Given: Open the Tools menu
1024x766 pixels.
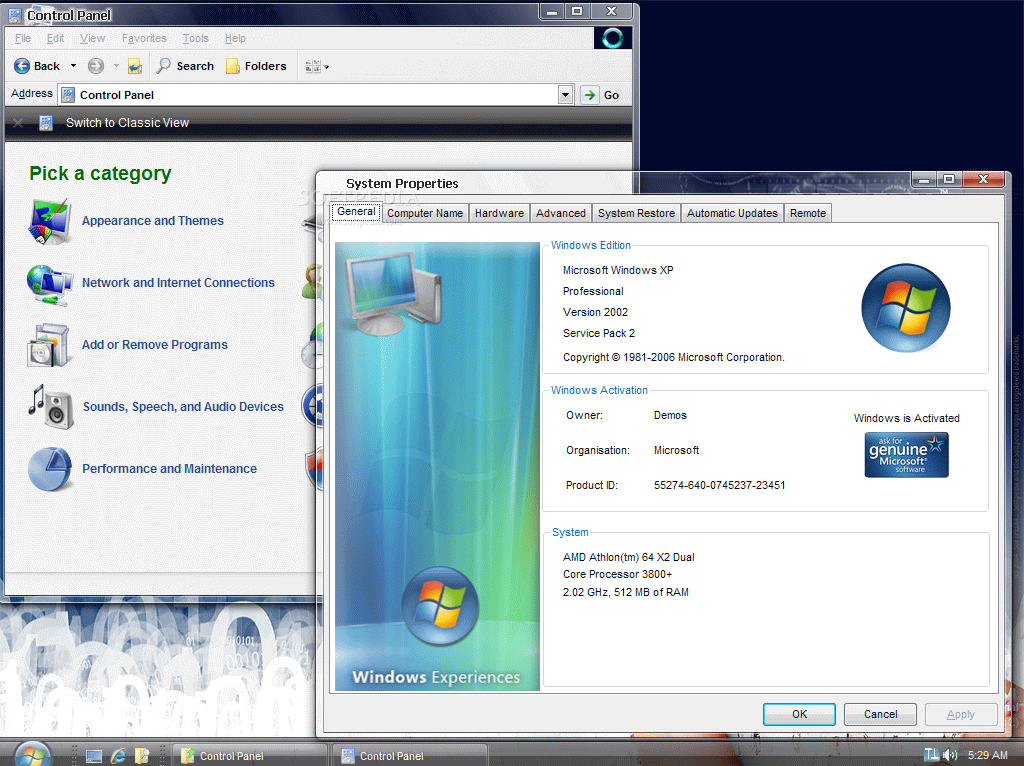Looking at the screenshot, I should click(x=195, y=39).
